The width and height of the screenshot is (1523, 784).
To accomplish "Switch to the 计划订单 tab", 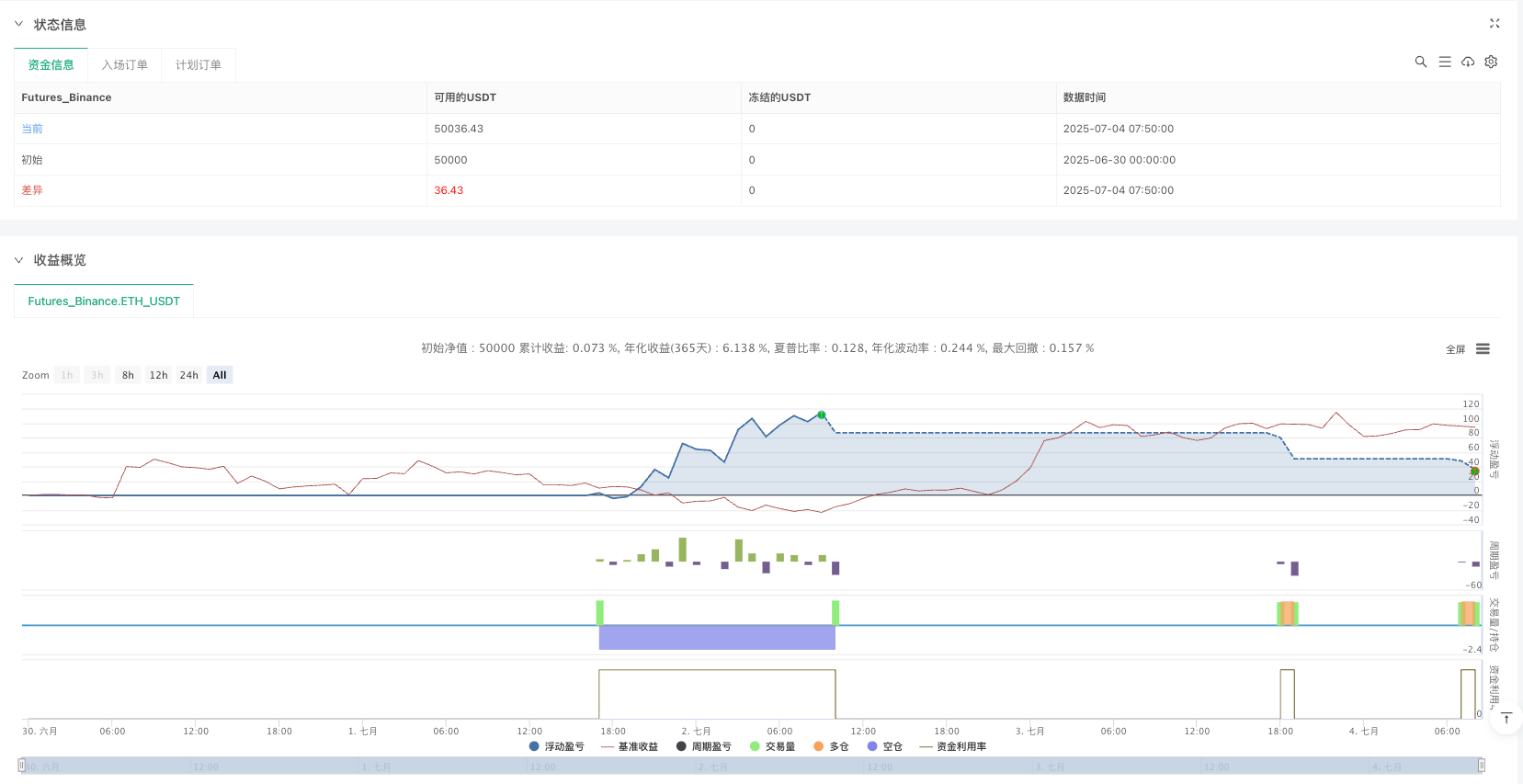I will tap(199, 65).
